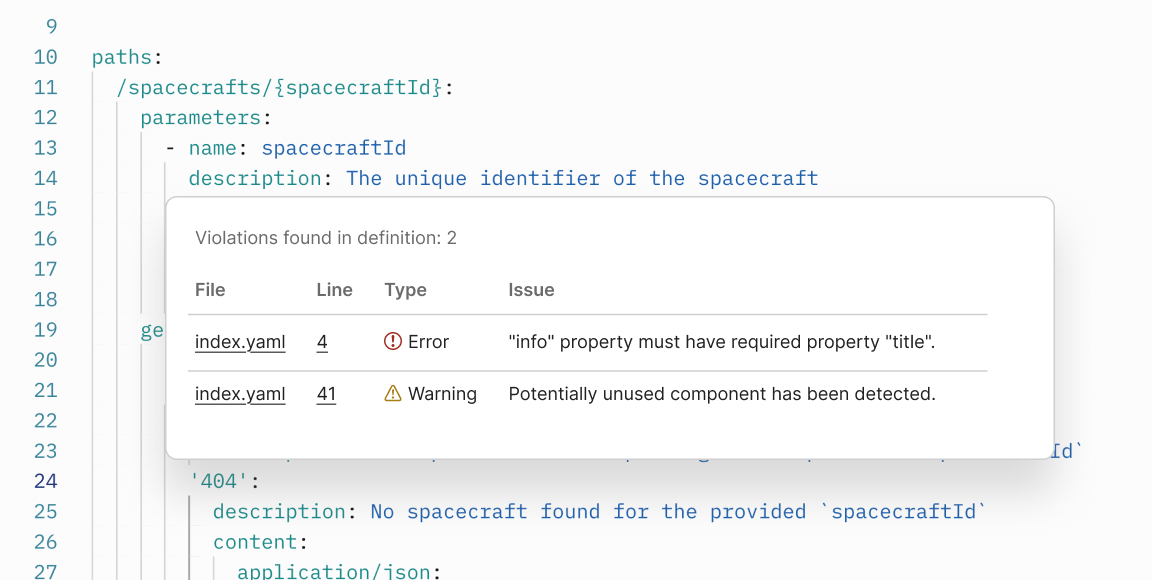
Task: Open index.yaml link in the Error row
Action: click(x=240, y=342)
